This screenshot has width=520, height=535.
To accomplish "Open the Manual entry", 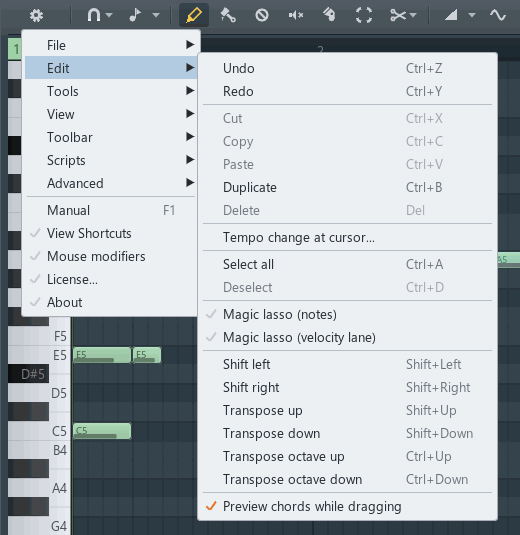I will coord(111,210).
